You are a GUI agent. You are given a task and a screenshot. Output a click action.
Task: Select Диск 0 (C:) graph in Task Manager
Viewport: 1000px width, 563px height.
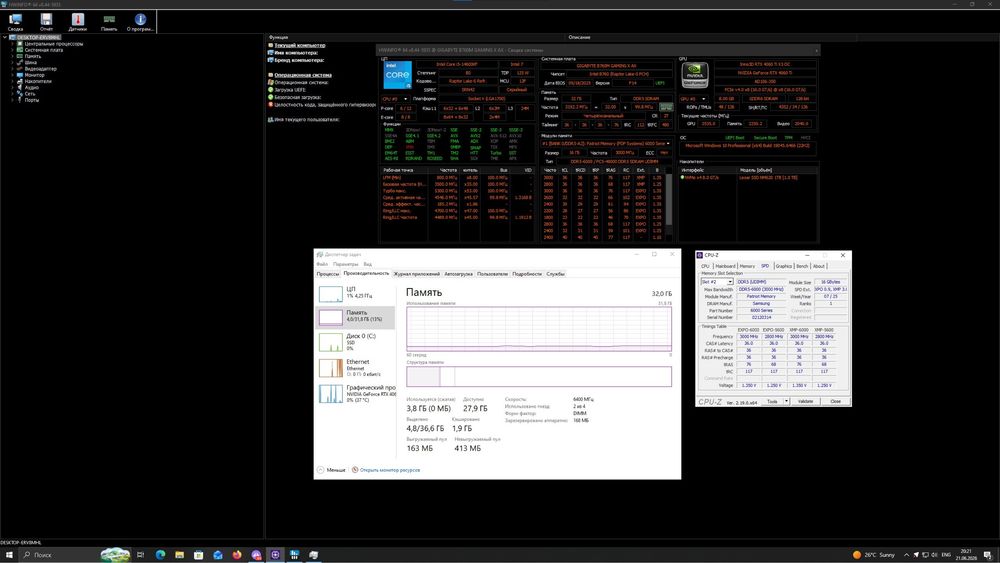coord(331,342)
